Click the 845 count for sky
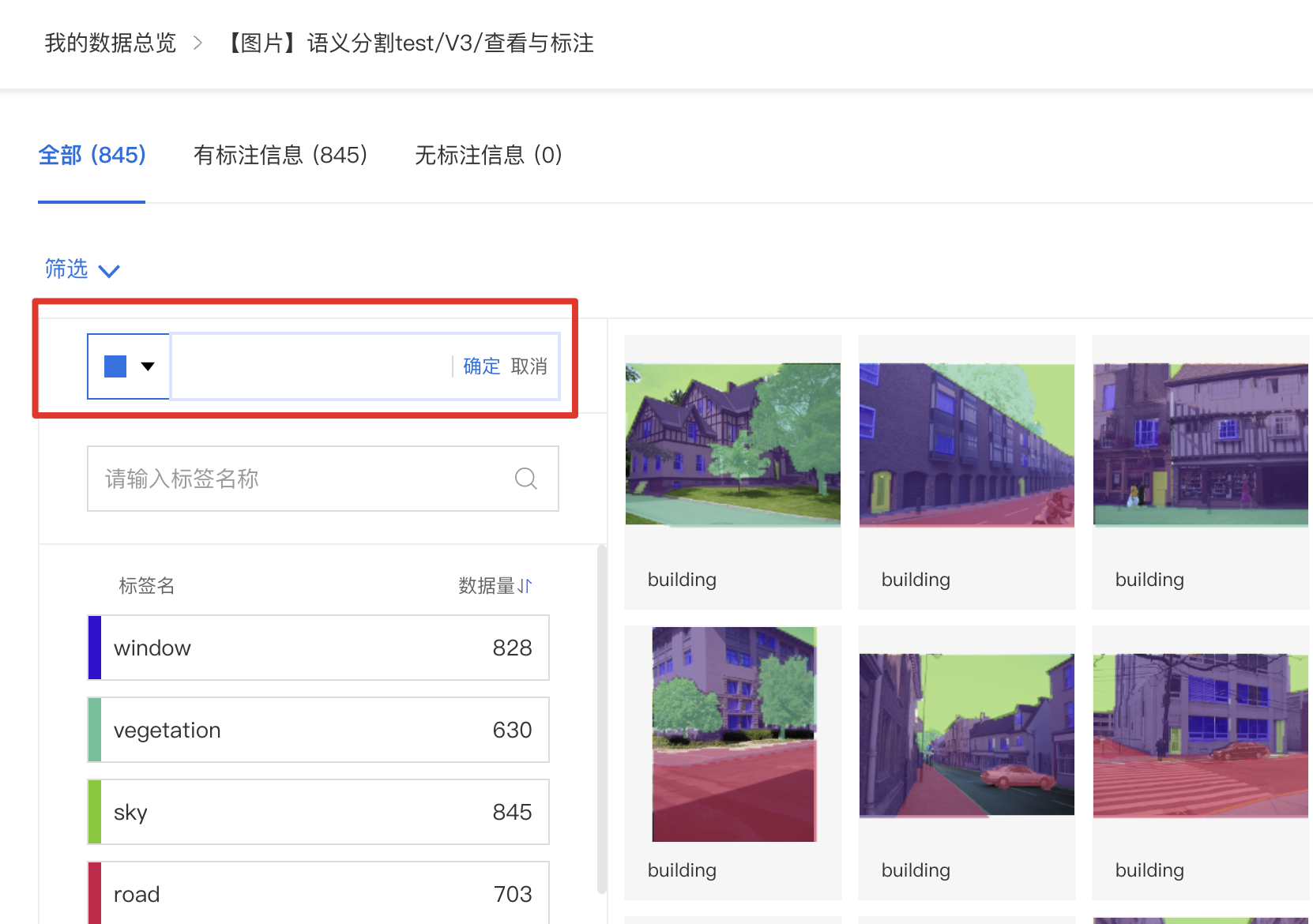Viewport: 1313px width, 924px height. click(x=513, y=812)
